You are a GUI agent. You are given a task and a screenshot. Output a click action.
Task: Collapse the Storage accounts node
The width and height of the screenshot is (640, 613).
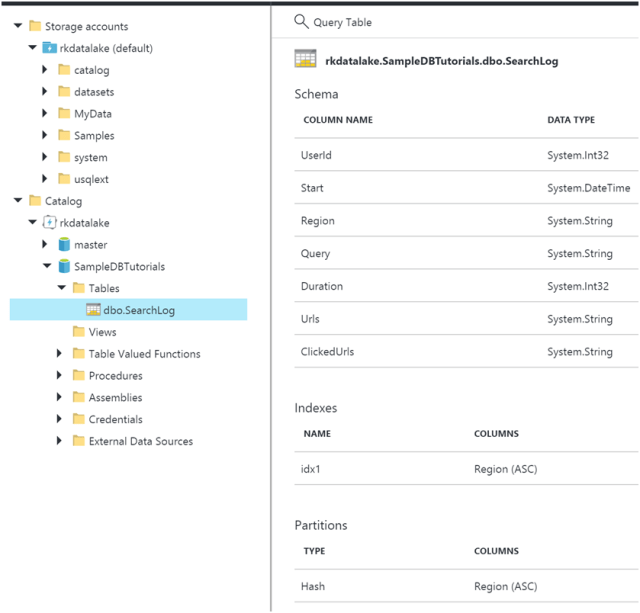pos(18,26)
